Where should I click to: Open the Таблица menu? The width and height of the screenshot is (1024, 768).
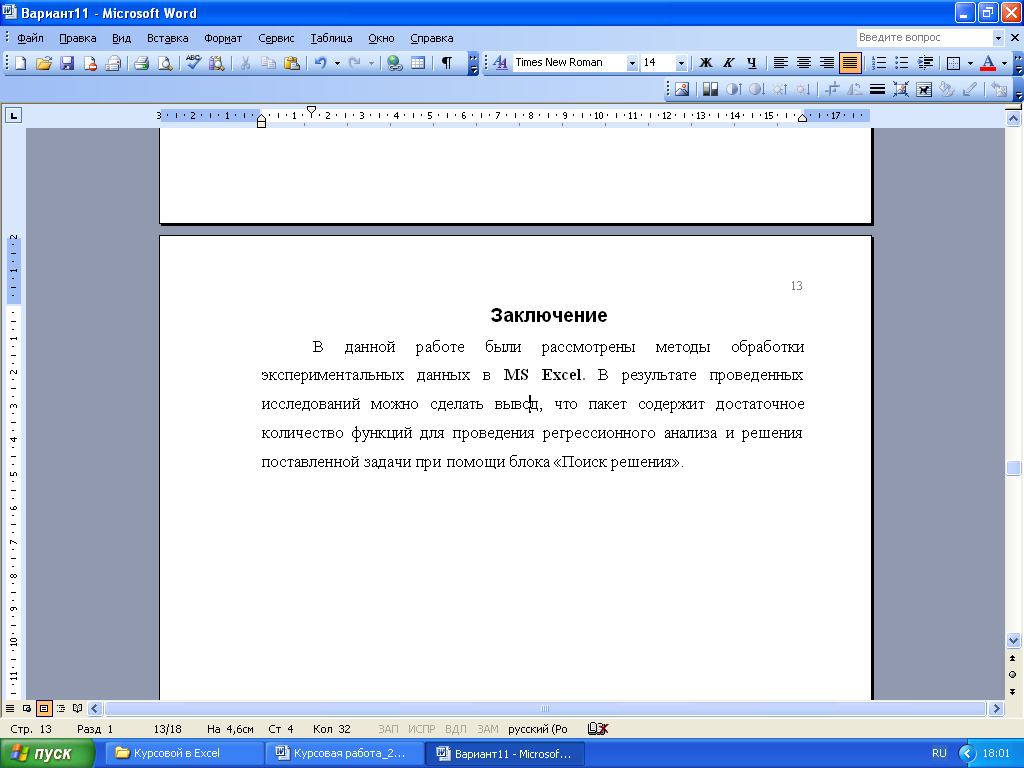331,38
